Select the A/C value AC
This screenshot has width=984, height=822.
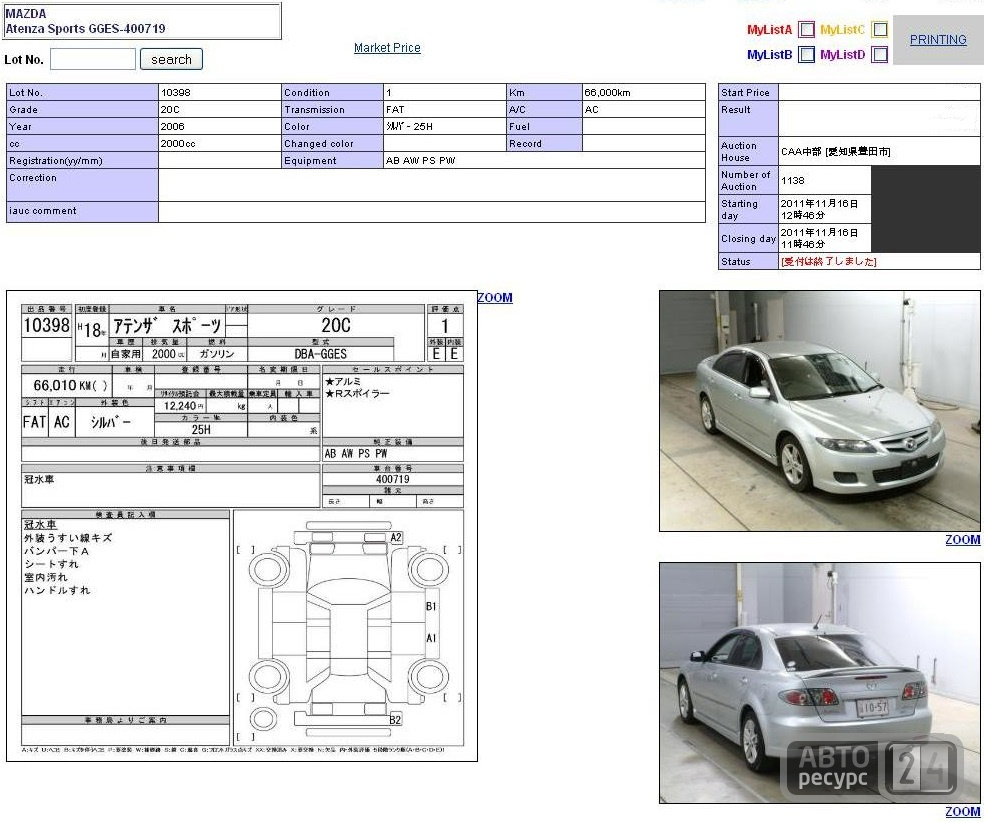point(592,109)
